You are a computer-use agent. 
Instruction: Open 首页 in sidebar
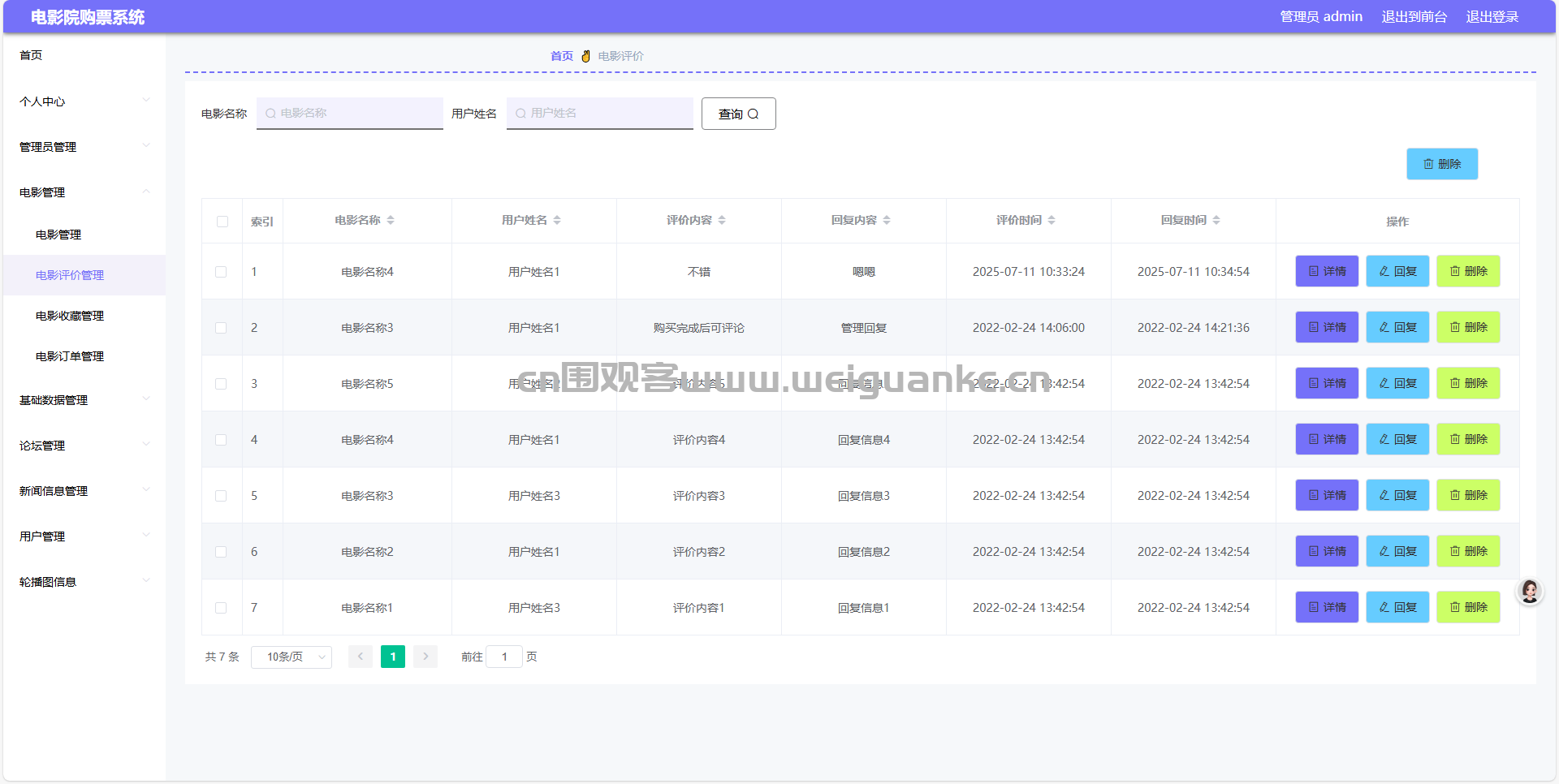click(x=84, y=55)
